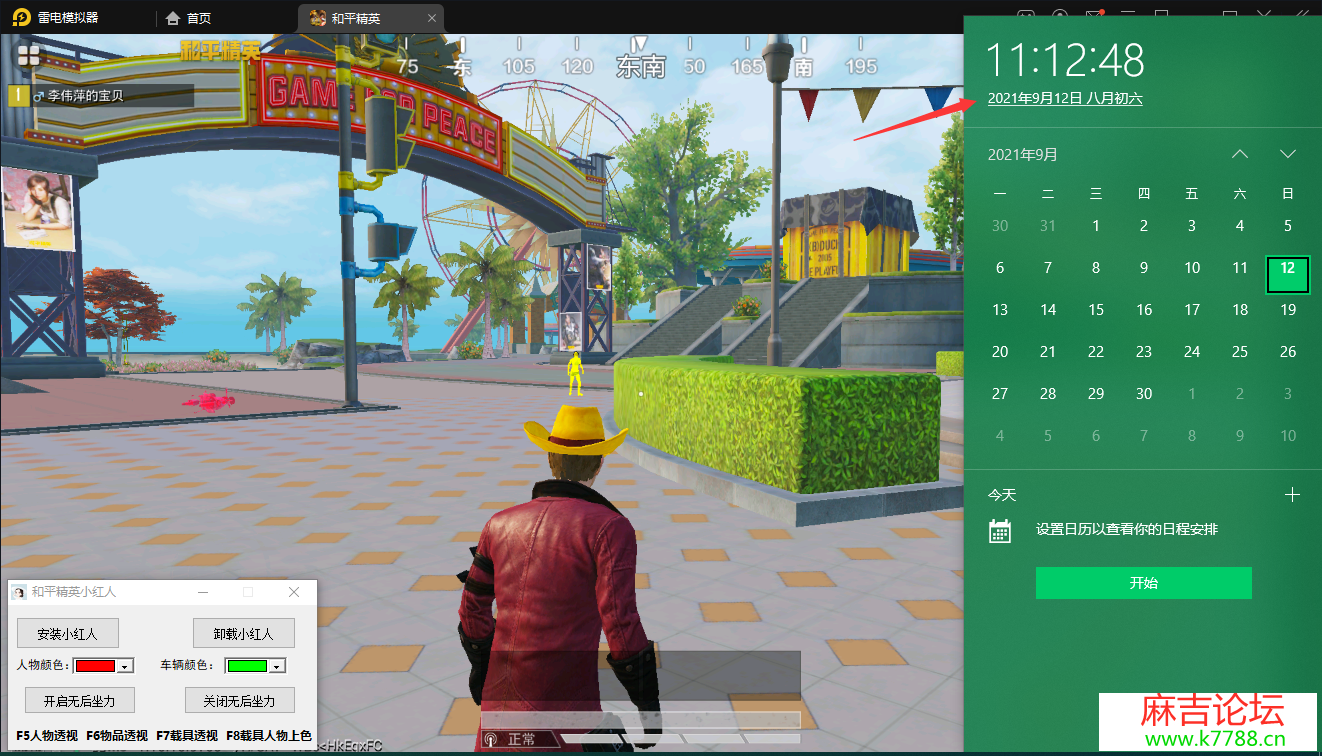Click the F7载具透视 label
The height and width of the screenshot is (756, 1322).
187,735
